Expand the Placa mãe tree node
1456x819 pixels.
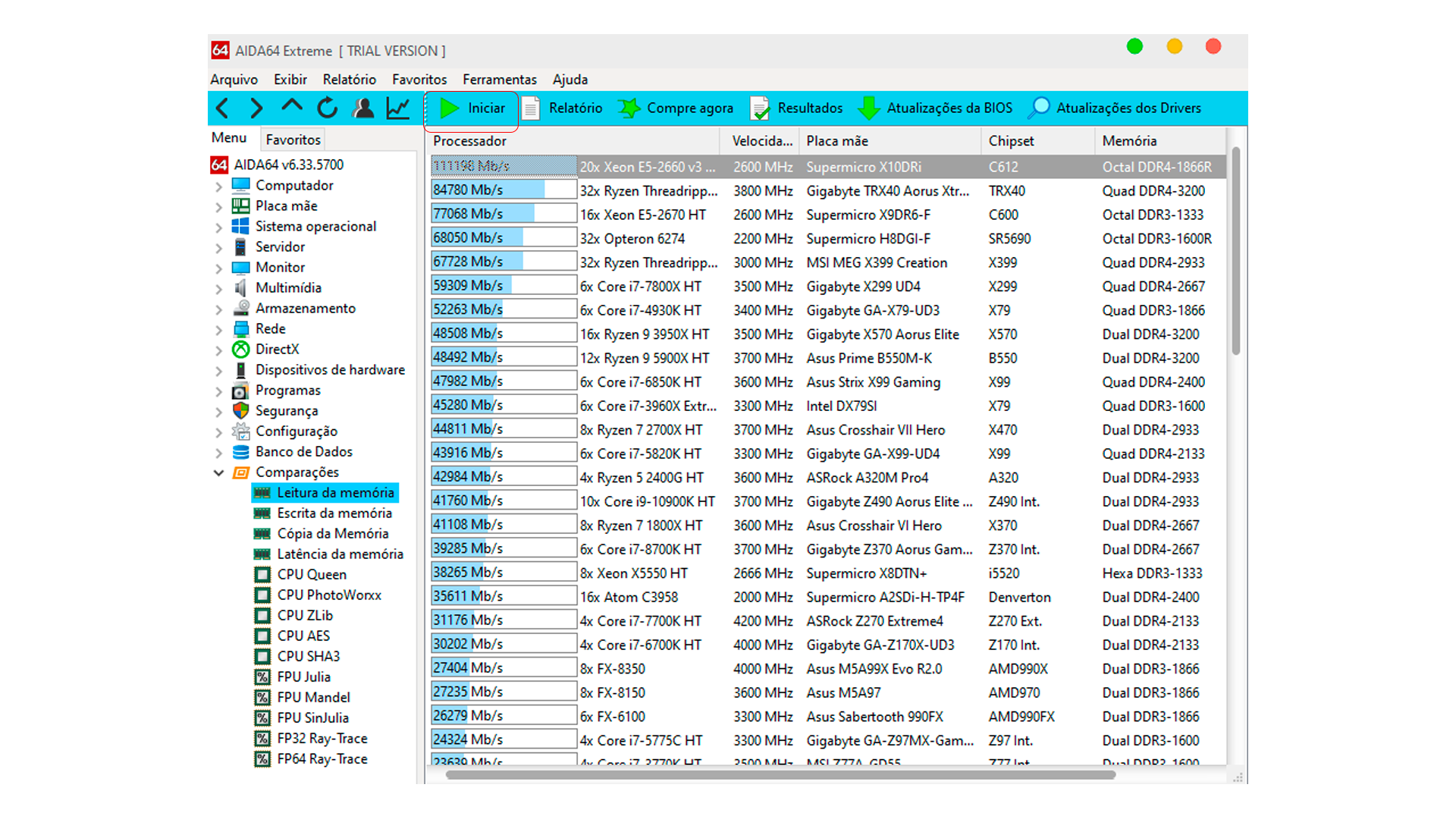(218, 207)
